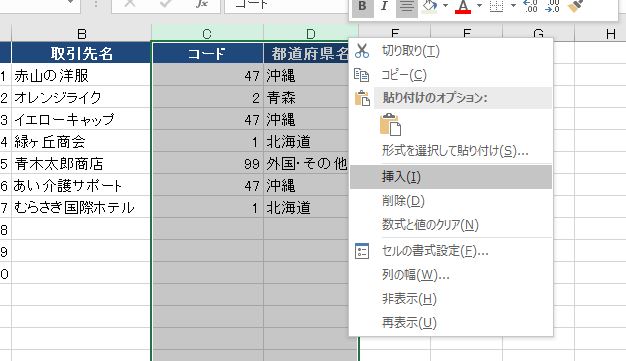This screenshot has width=626, height=361.
Task: Select 削除(D) in context menu
Action: point(451,201)
